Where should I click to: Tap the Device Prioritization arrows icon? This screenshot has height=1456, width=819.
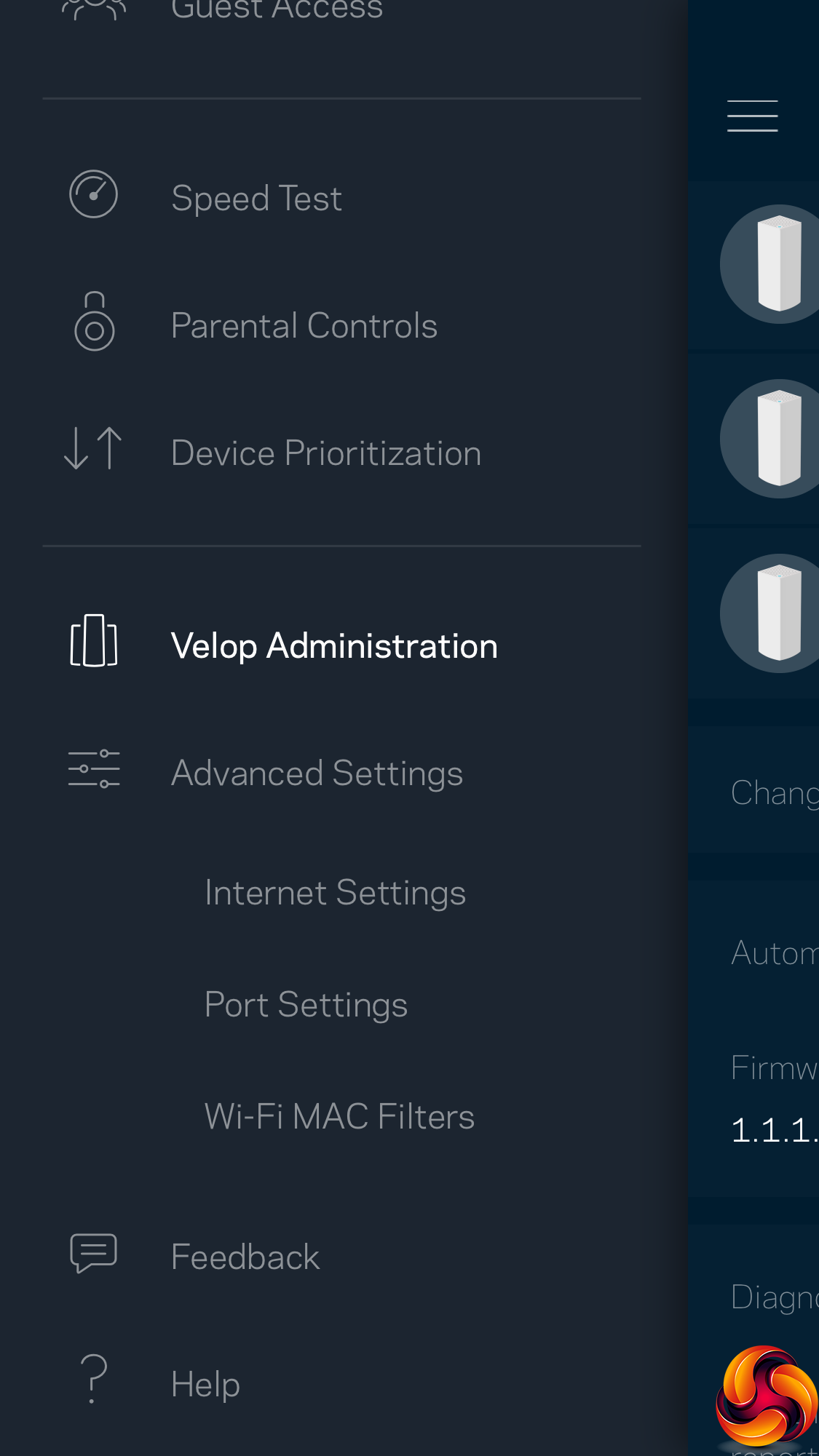point(93,448)
